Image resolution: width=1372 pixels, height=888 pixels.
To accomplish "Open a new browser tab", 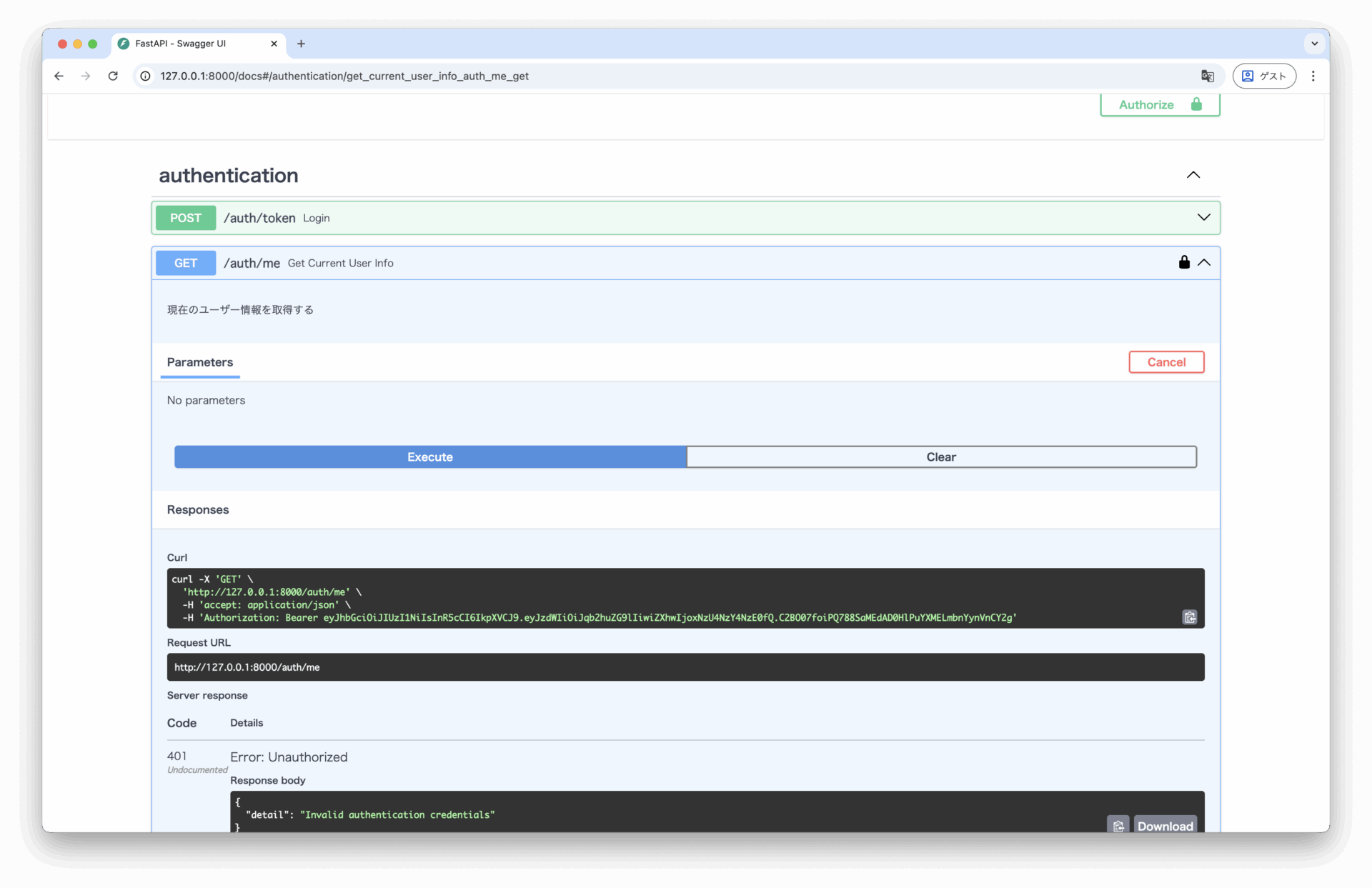I will tap(301, 44).
